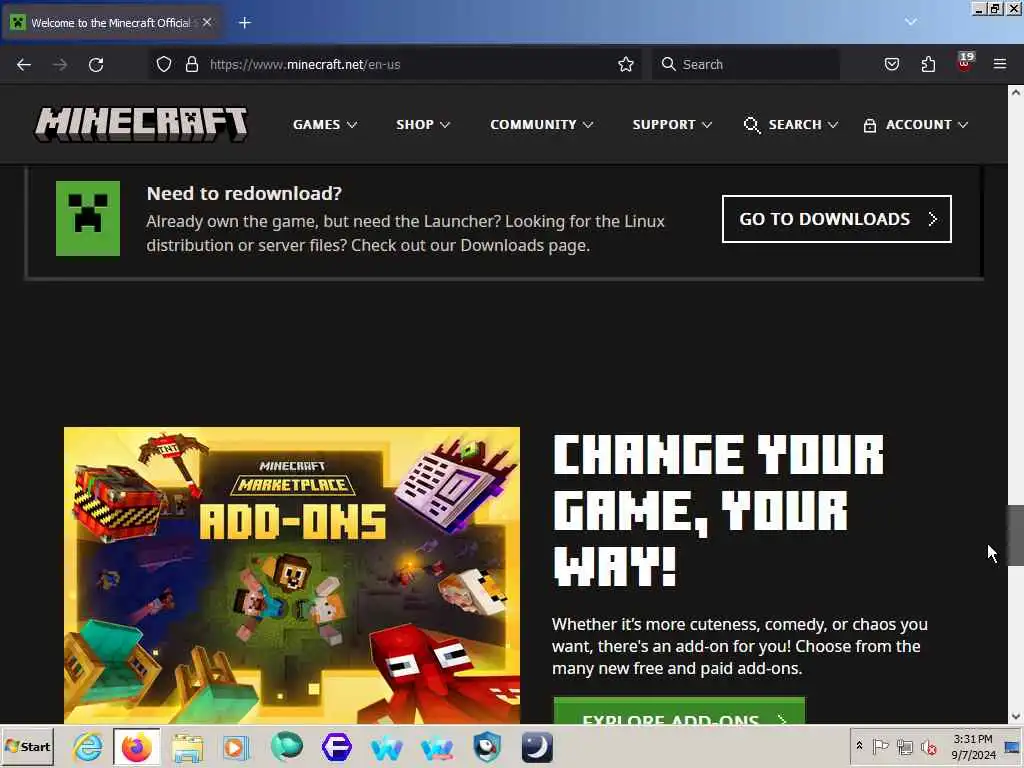Click the page vertical scrollbar thumb
This screenshot has width=1024, height=768.
(x=1016, y=536)
